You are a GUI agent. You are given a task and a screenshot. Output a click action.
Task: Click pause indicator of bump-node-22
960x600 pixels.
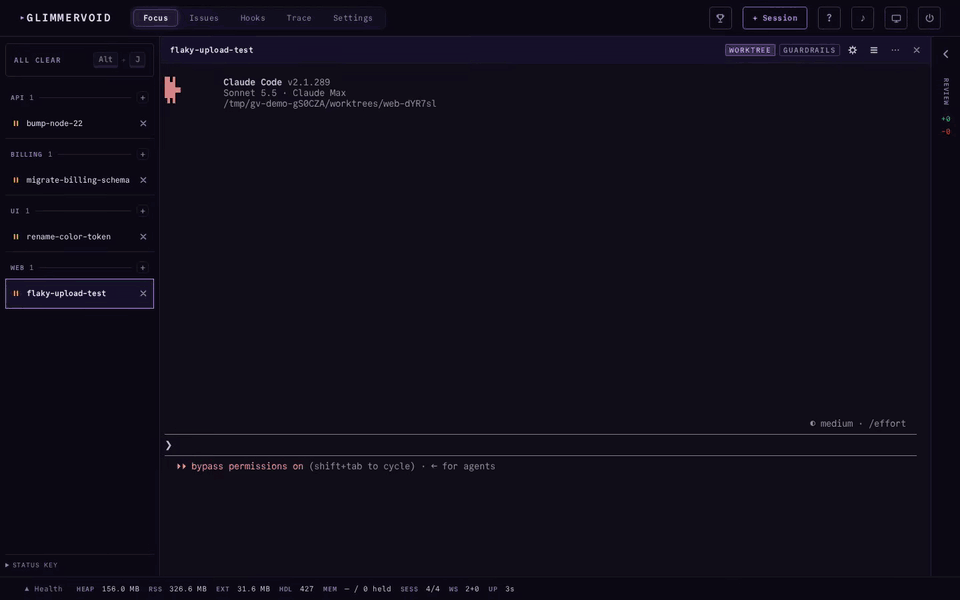(16, 123)
